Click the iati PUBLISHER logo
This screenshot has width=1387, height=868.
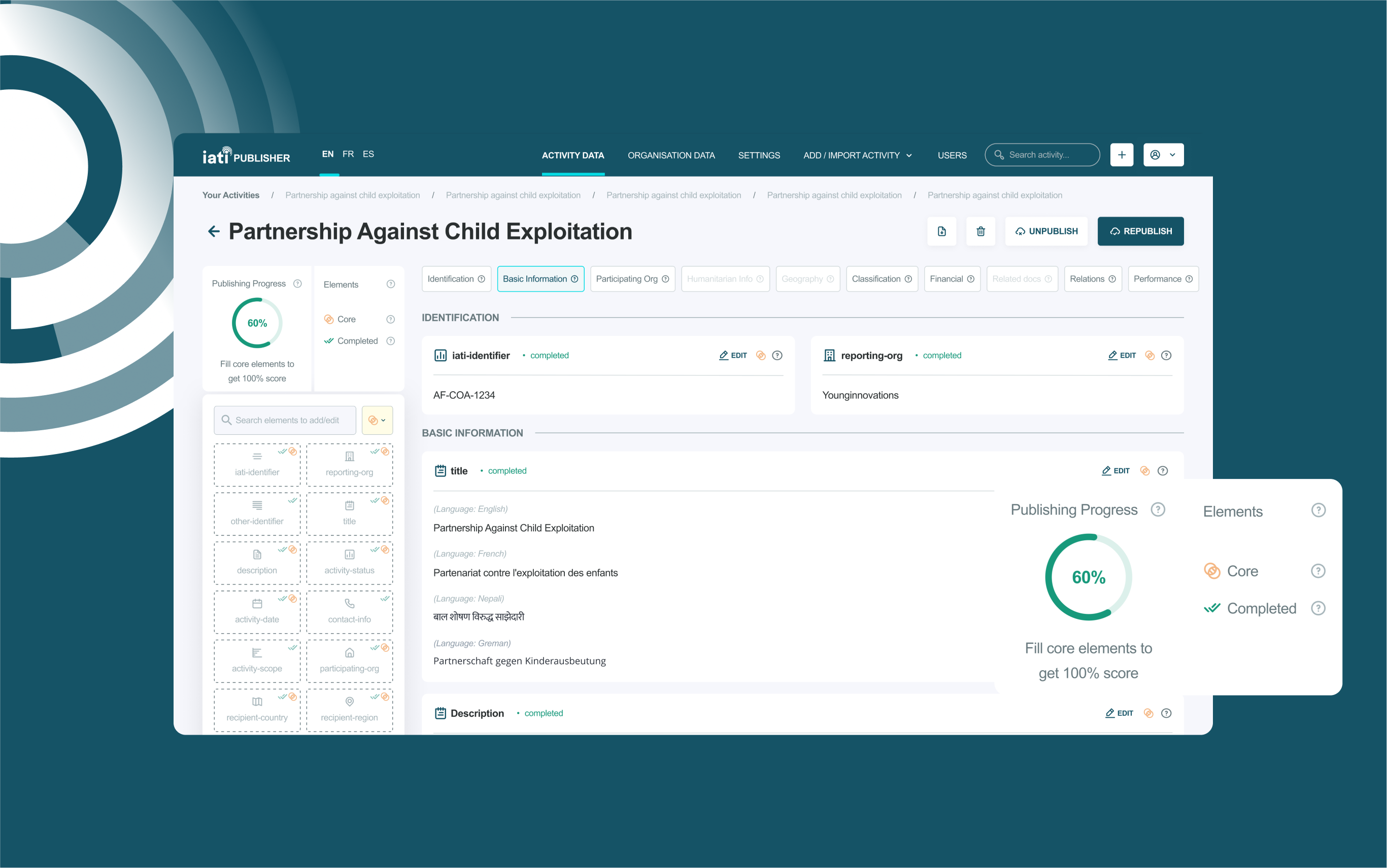[246, 156]
